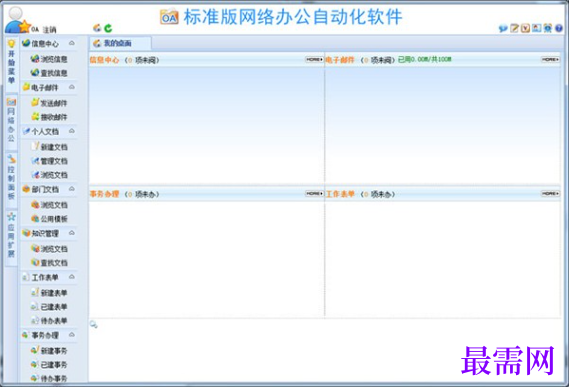Click the home icon beside the green refresh arrow
Viewport: 573px width, 392px height.
(97, 28)
